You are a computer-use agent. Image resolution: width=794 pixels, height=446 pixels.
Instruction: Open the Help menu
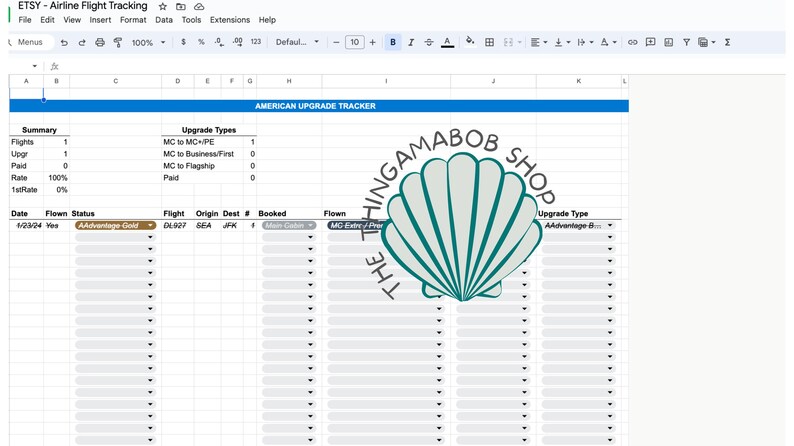[267, 20]
